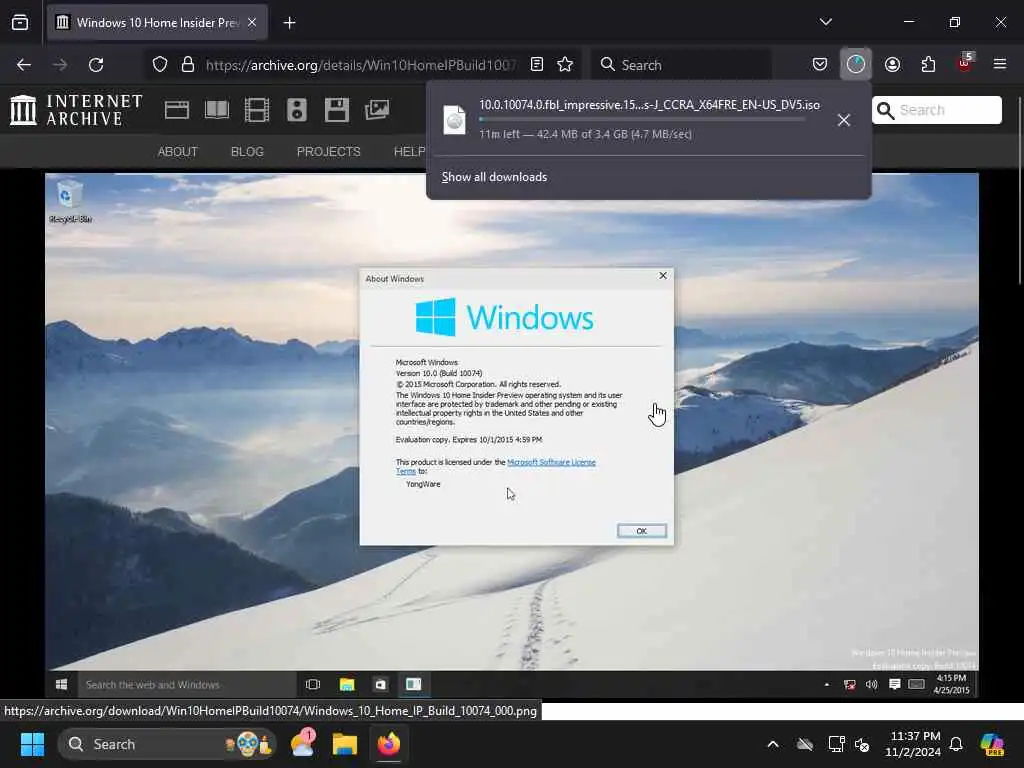
Task: Click the Windows taskbar Search box
Action: pos(167,744)
